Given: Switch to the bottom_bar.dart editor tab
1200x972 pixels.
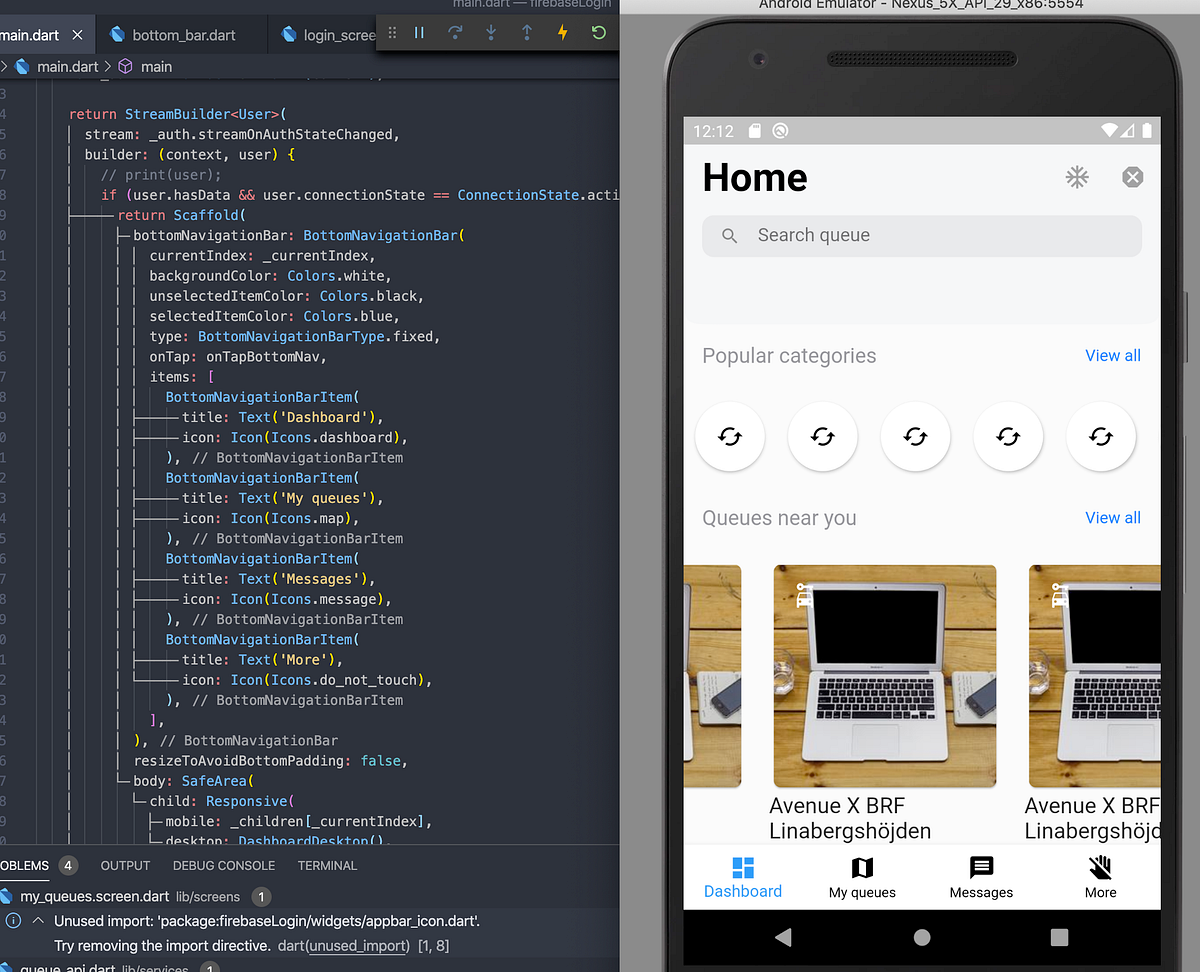Looking at the screenshot, I should (181, 32).
